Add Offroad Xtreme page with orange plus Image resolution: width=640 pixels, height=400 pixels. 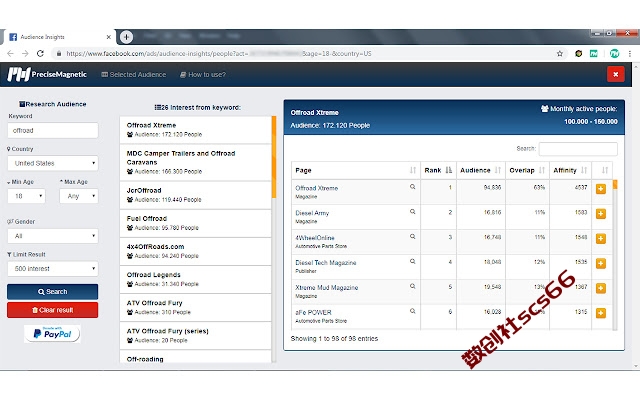point(601,189)
